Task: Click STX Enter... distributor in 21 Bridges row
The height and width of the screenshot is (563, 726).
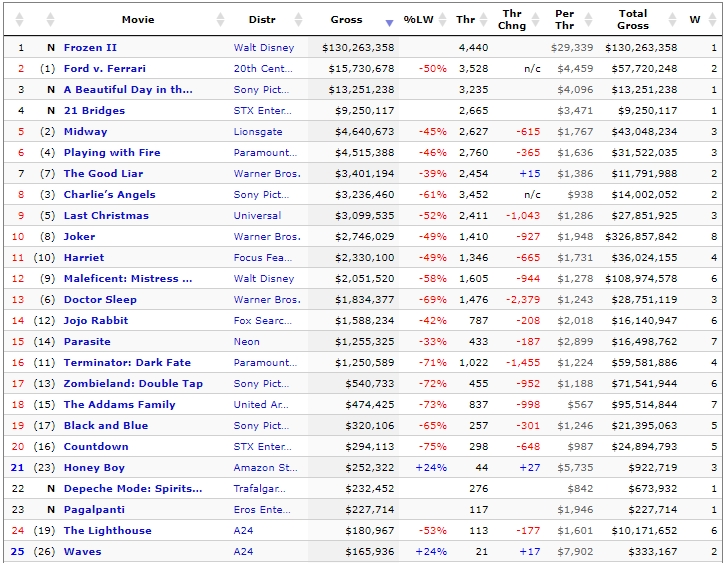Action: tap(263, 110)
